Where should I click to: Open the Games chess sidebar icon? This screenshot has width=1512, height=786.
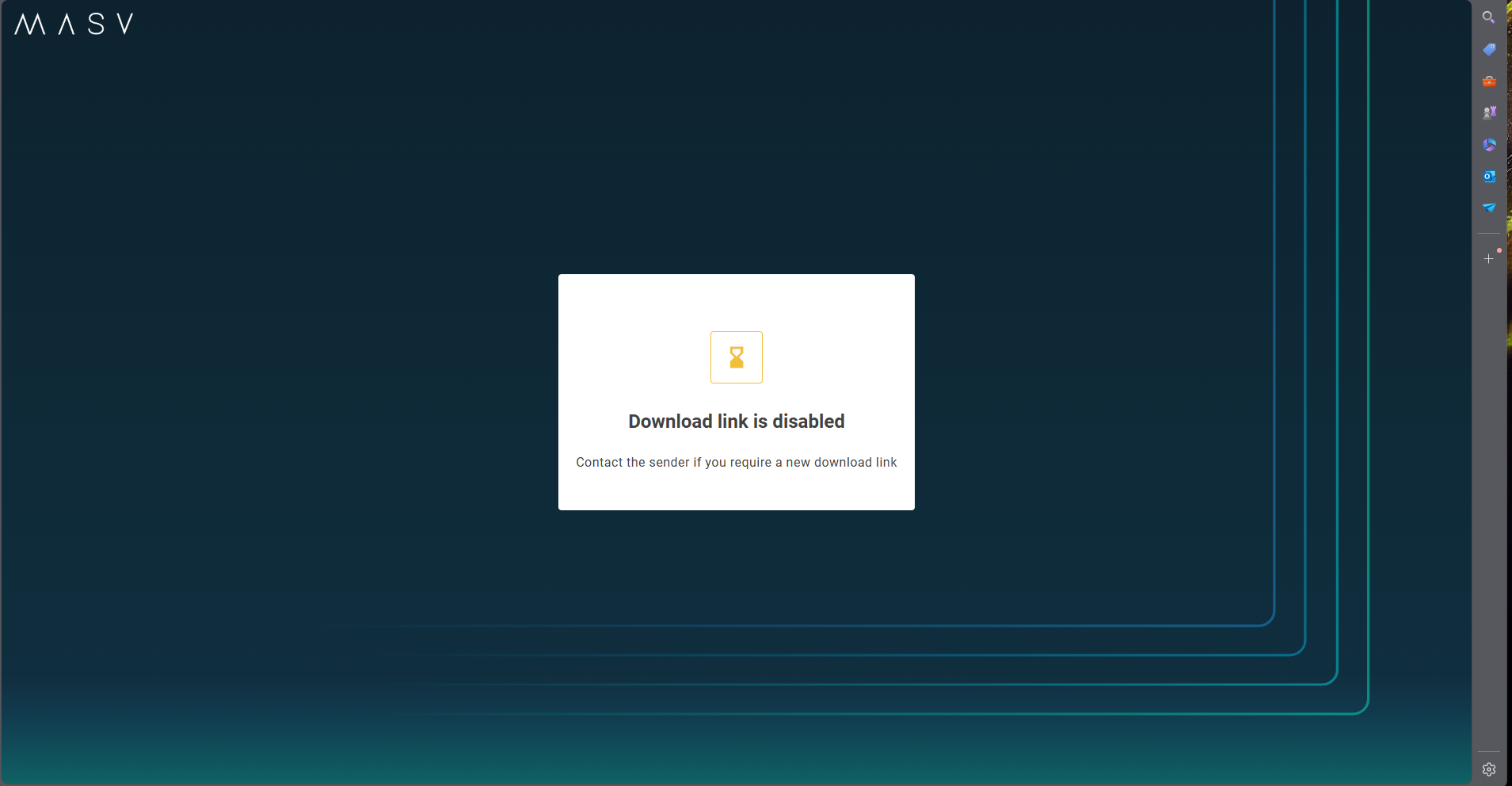pyautogui.click(x=1489, y=113)
